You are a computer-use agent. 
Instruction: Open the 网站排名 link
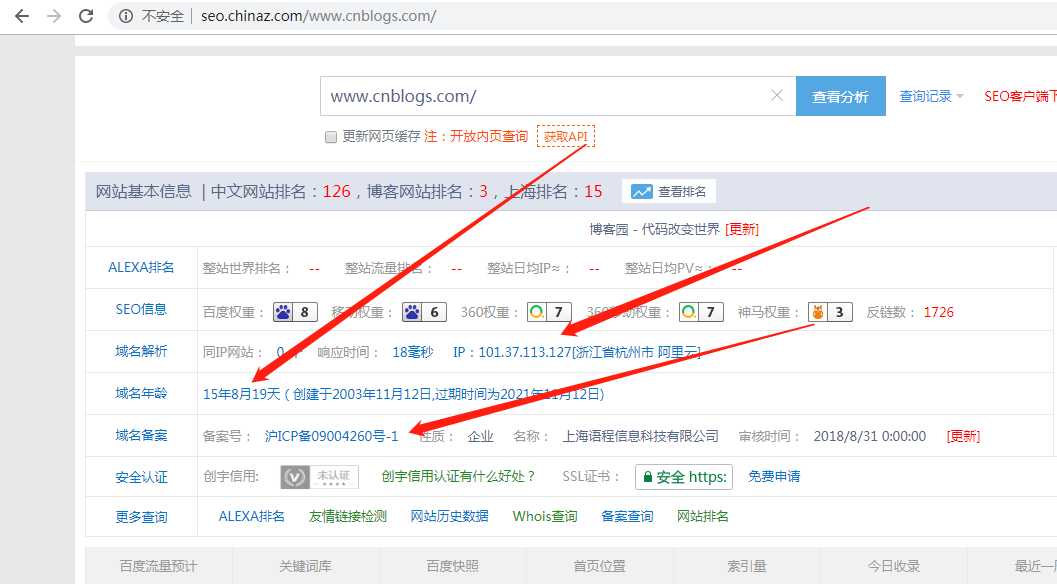tap(702, 517)
